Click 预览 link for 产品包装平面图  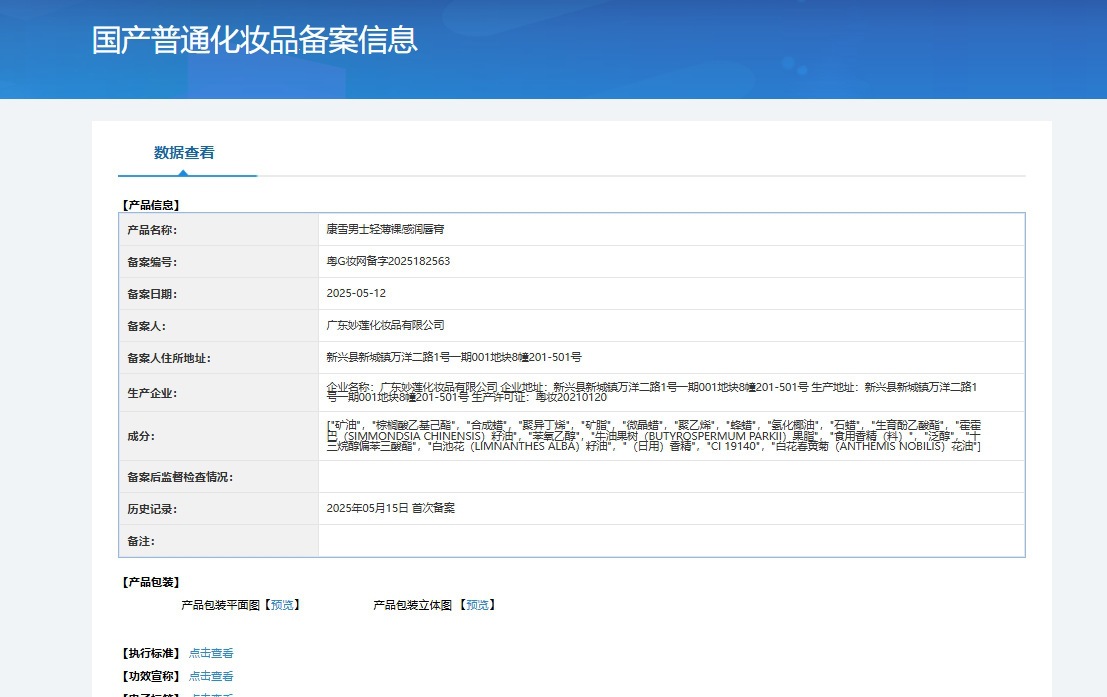point(282,605)
